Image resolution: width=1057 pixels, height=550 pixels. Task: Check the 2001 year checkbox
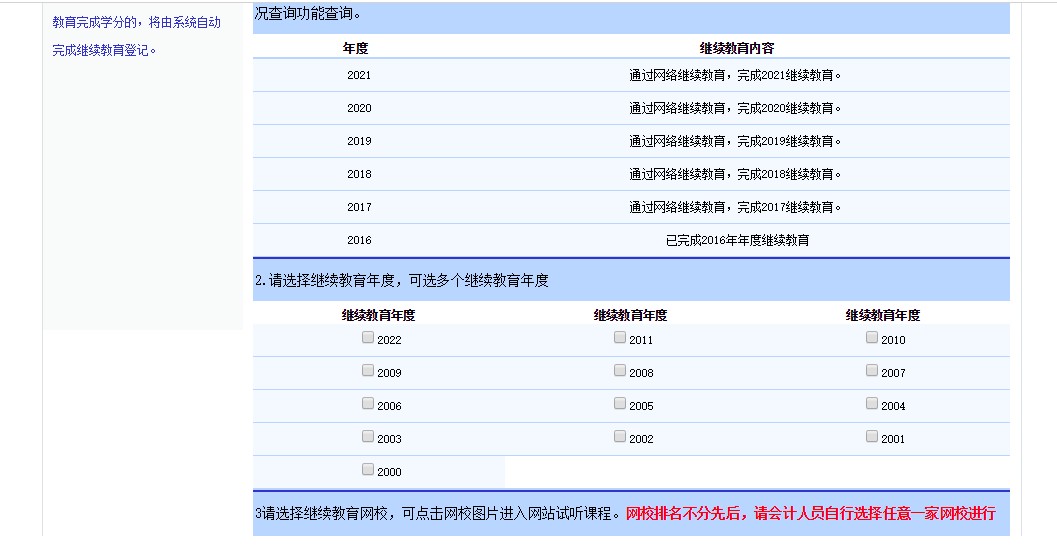872,437
